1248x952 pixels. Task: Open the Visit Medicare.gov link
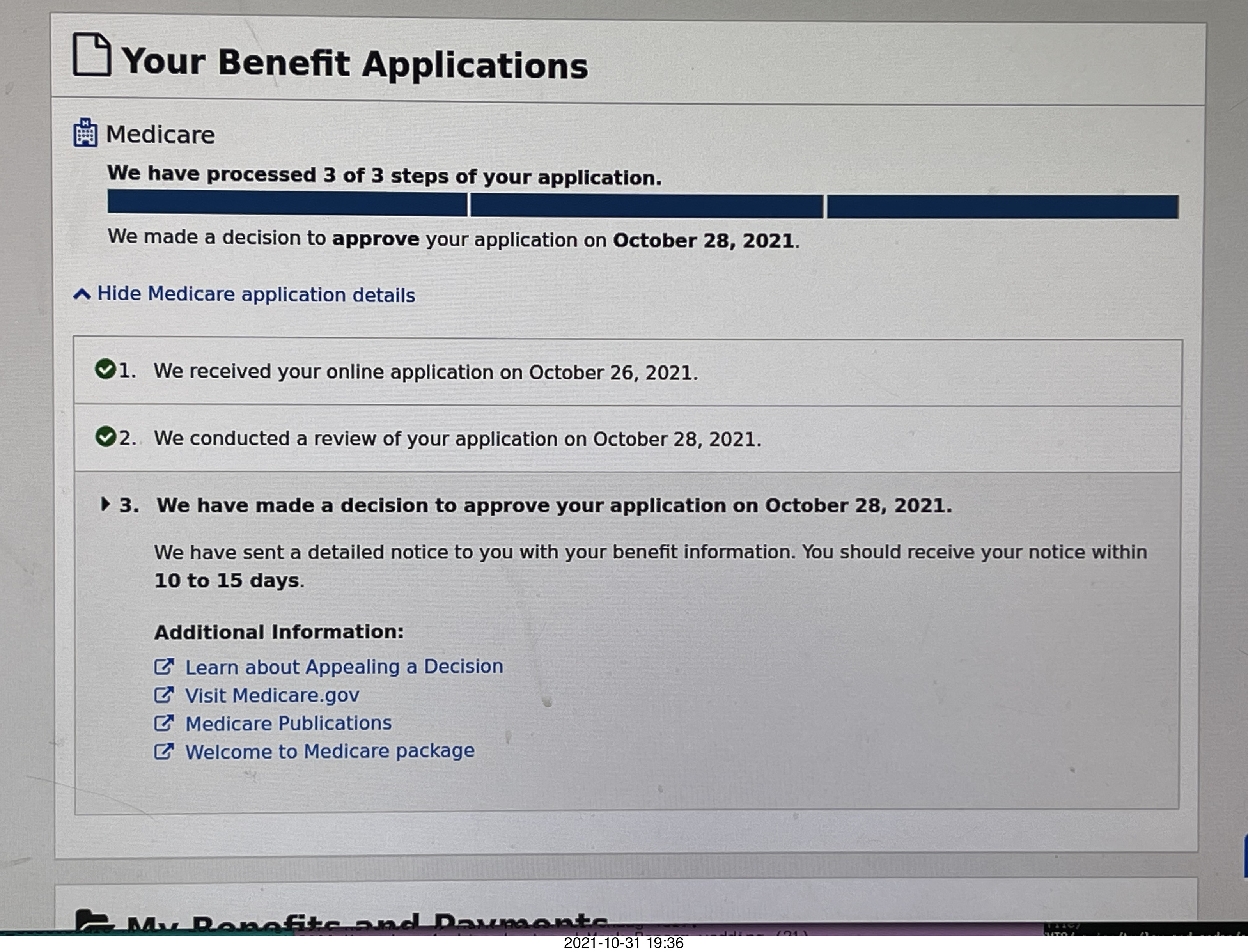click(x=272, y=695)
